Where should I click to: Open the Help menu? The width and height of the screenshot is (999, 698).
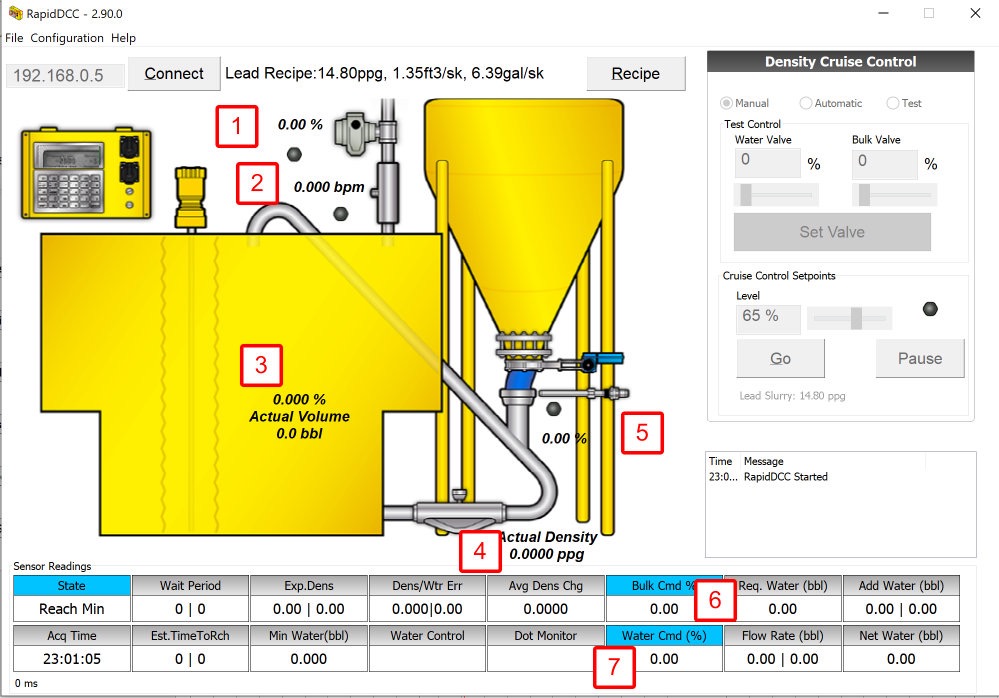click(123, 38)
